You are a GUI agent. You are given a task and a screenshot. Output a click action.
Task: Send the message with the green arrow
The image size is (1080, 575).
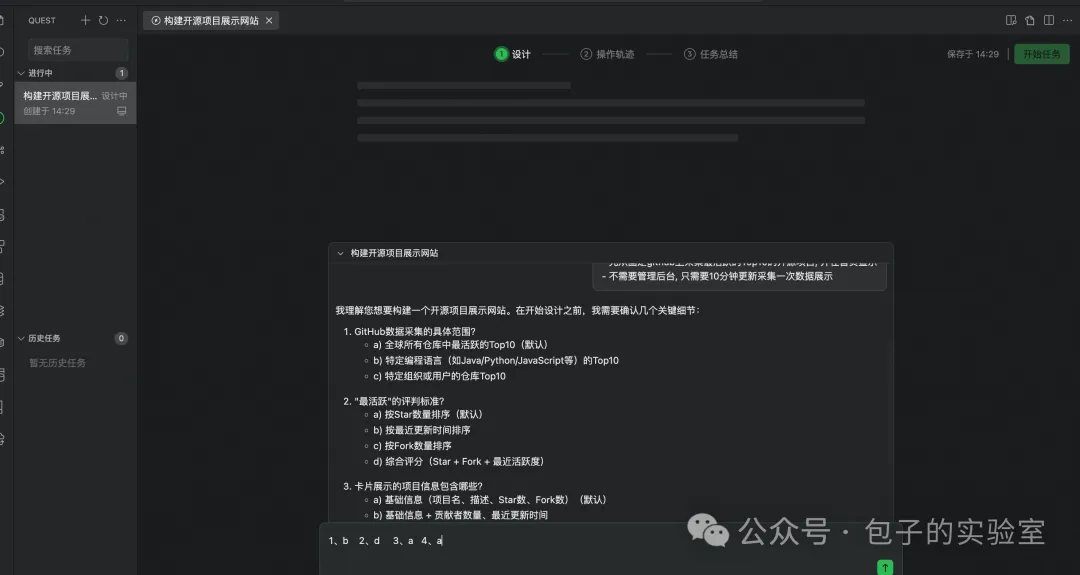885,567
